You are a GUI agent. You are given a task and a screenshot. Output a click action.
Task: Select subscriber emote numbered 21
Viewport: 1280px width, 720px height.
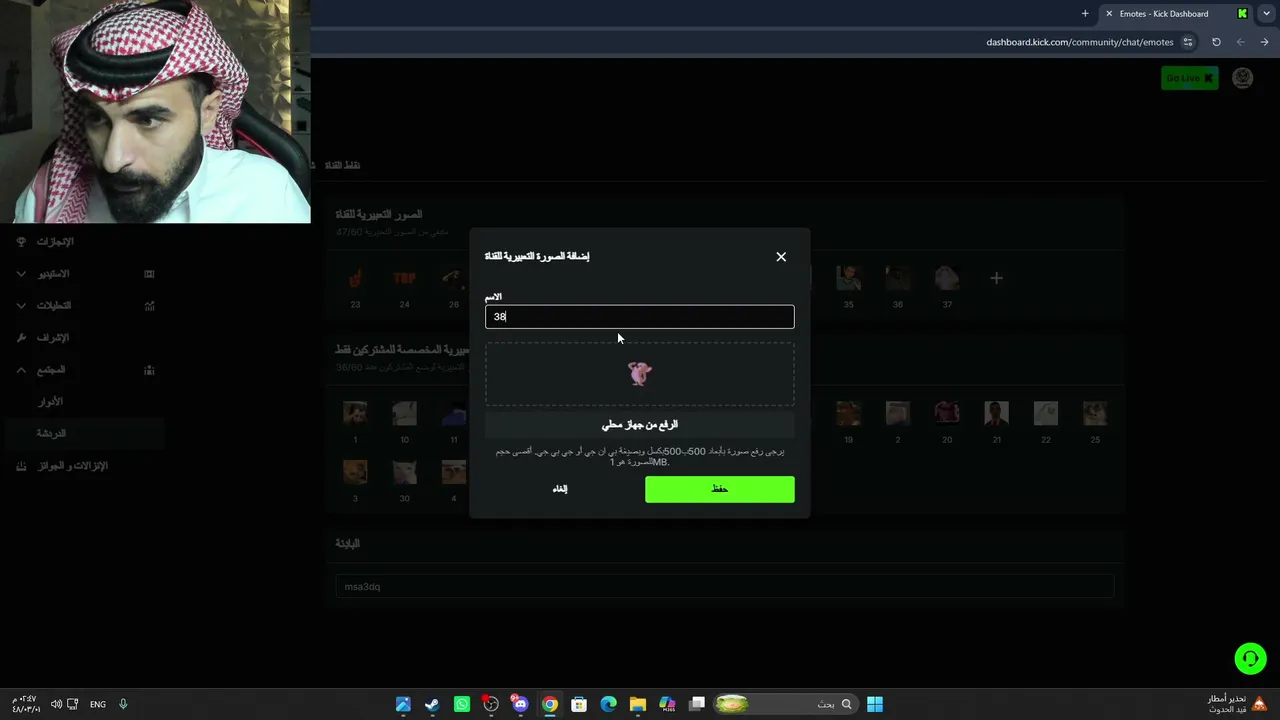pyautogui.click(x=996, y=413)
